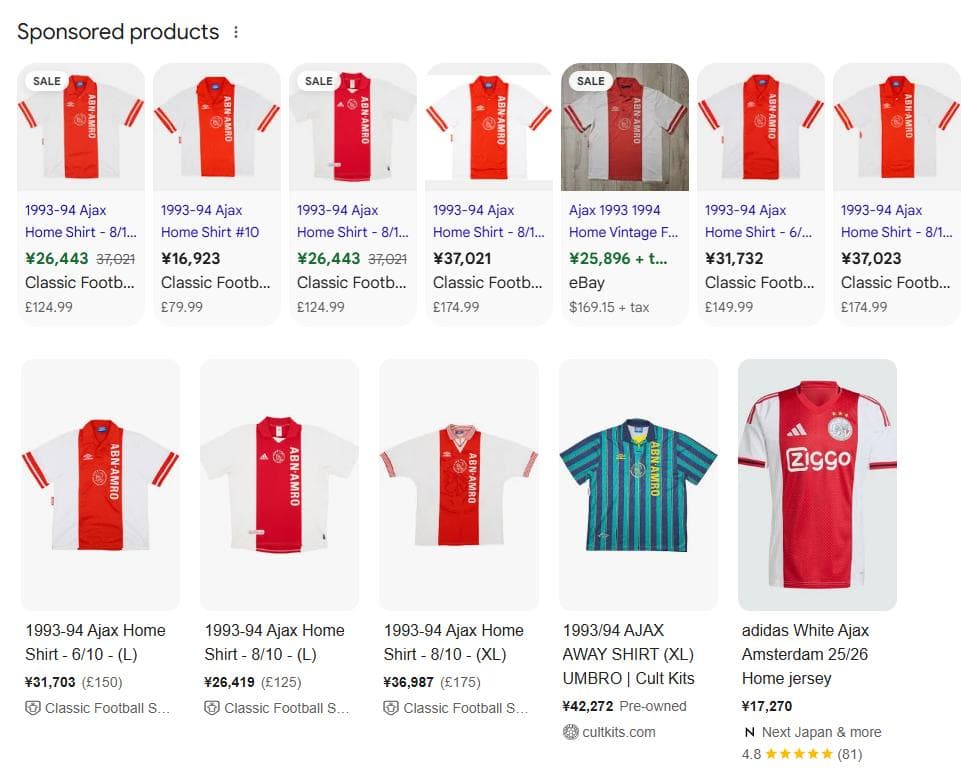Screen dimensions: 965x775
Task: Click the 'Next Japan & more' seller text
Action: click(821, 732)
